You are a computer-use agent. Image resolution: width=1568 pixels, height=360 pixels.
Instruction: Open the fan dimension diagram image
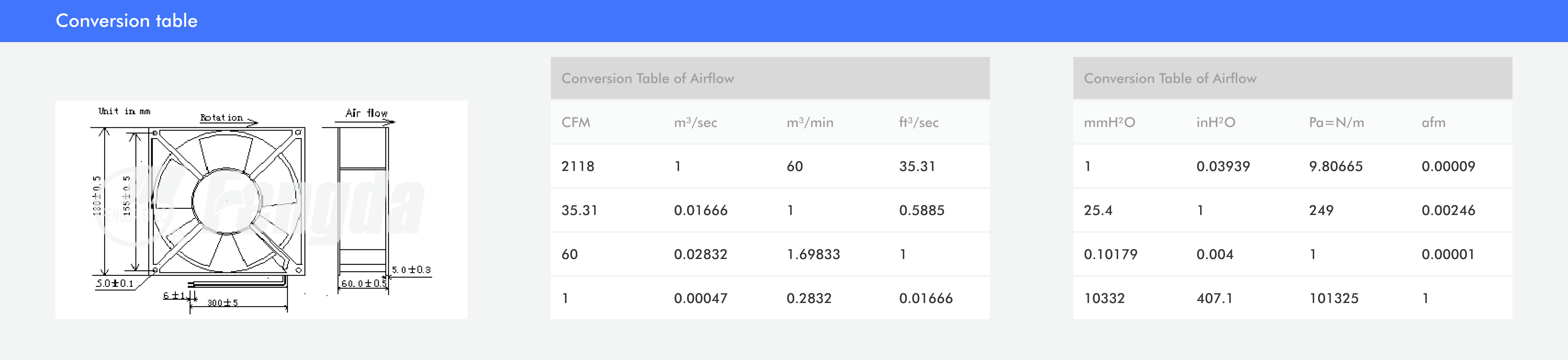click(x=261, y=210)
